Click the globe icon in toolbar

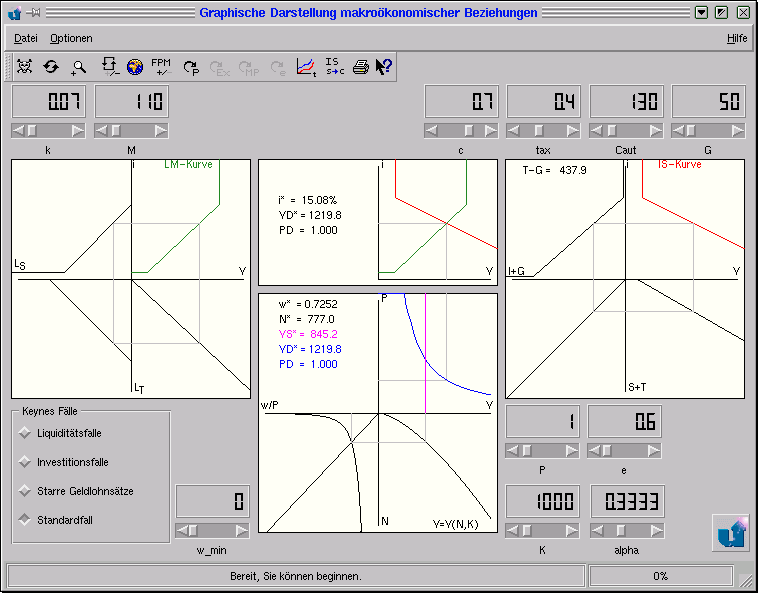[x=135, y=67]
